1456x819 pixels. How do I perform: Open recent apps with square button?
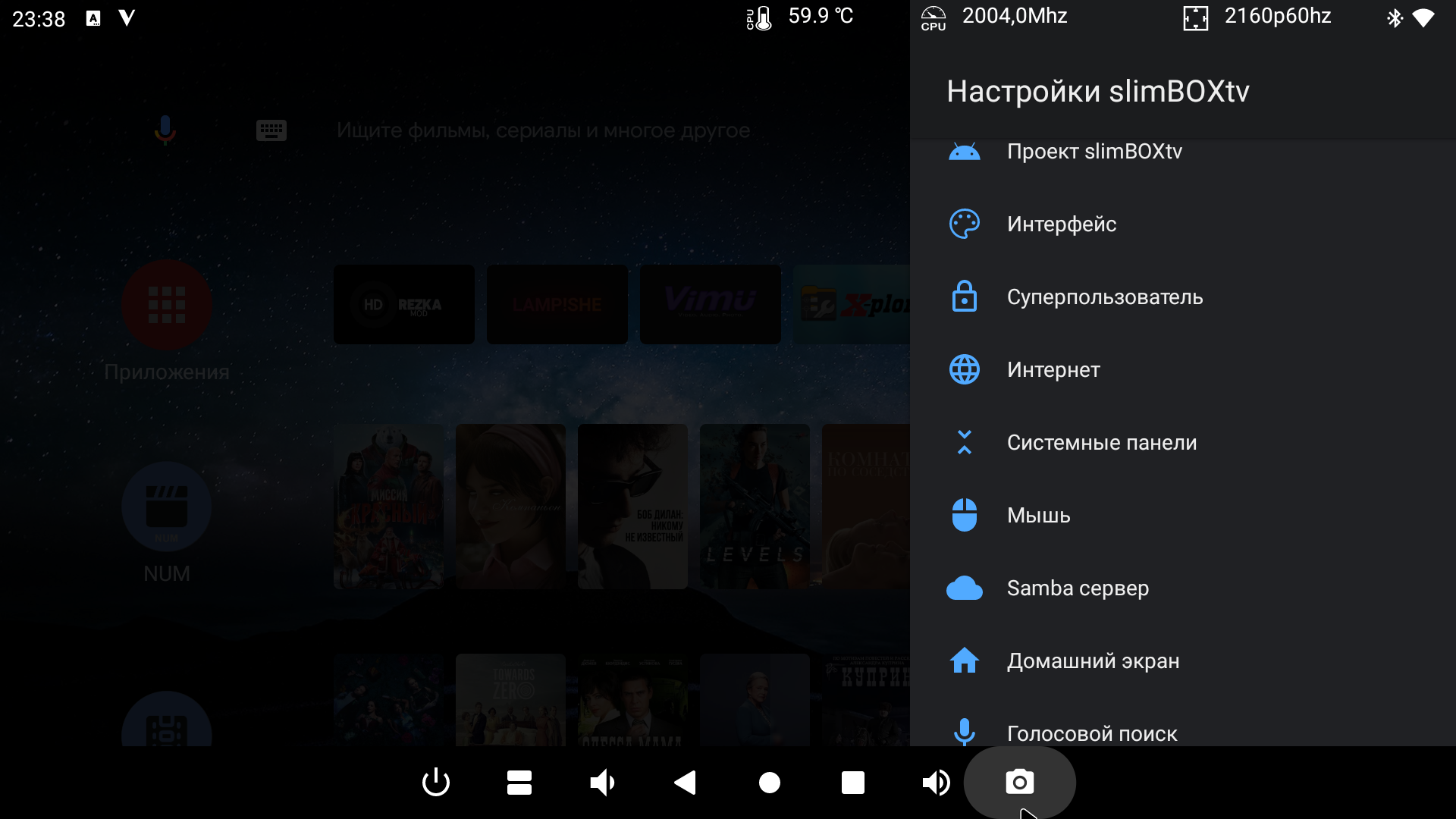point(852,782)
